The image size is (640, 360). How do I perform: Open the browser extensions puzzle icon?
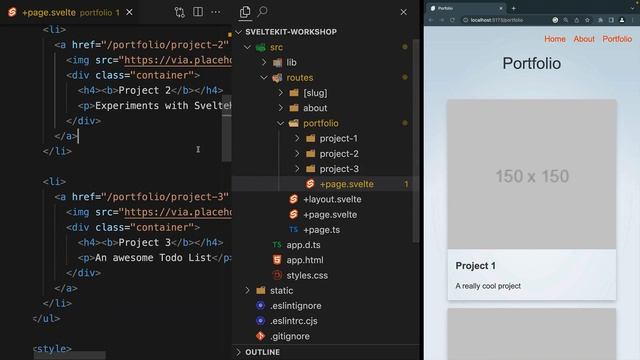pos(600,20)
